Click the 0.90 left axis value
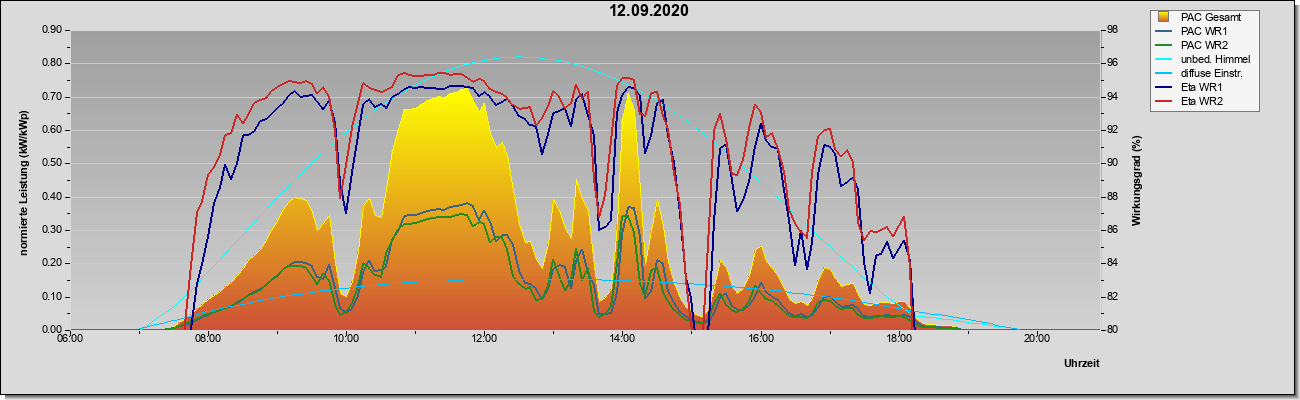Image resolution: width=1300 pixels, height=400 pixels. [53, 30]
